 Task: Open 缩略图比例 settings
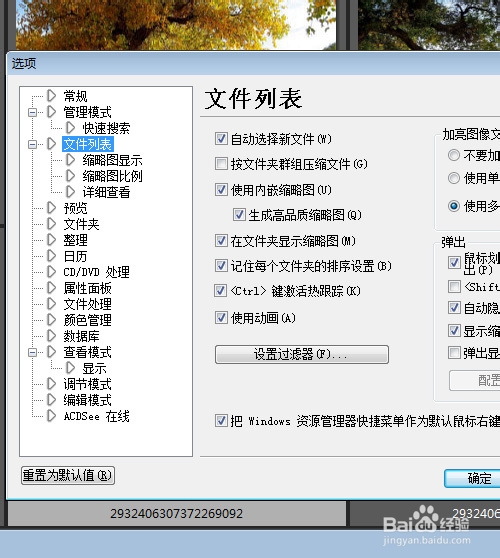(112, 176)
